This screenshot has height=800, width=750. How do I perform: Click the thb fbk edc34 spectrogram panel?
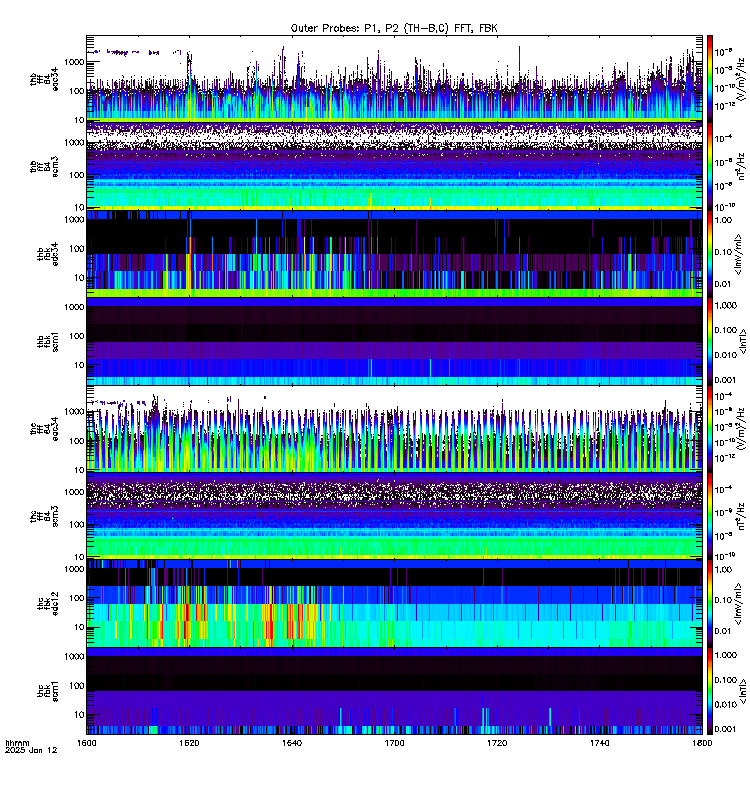click(x=394, y=254)
